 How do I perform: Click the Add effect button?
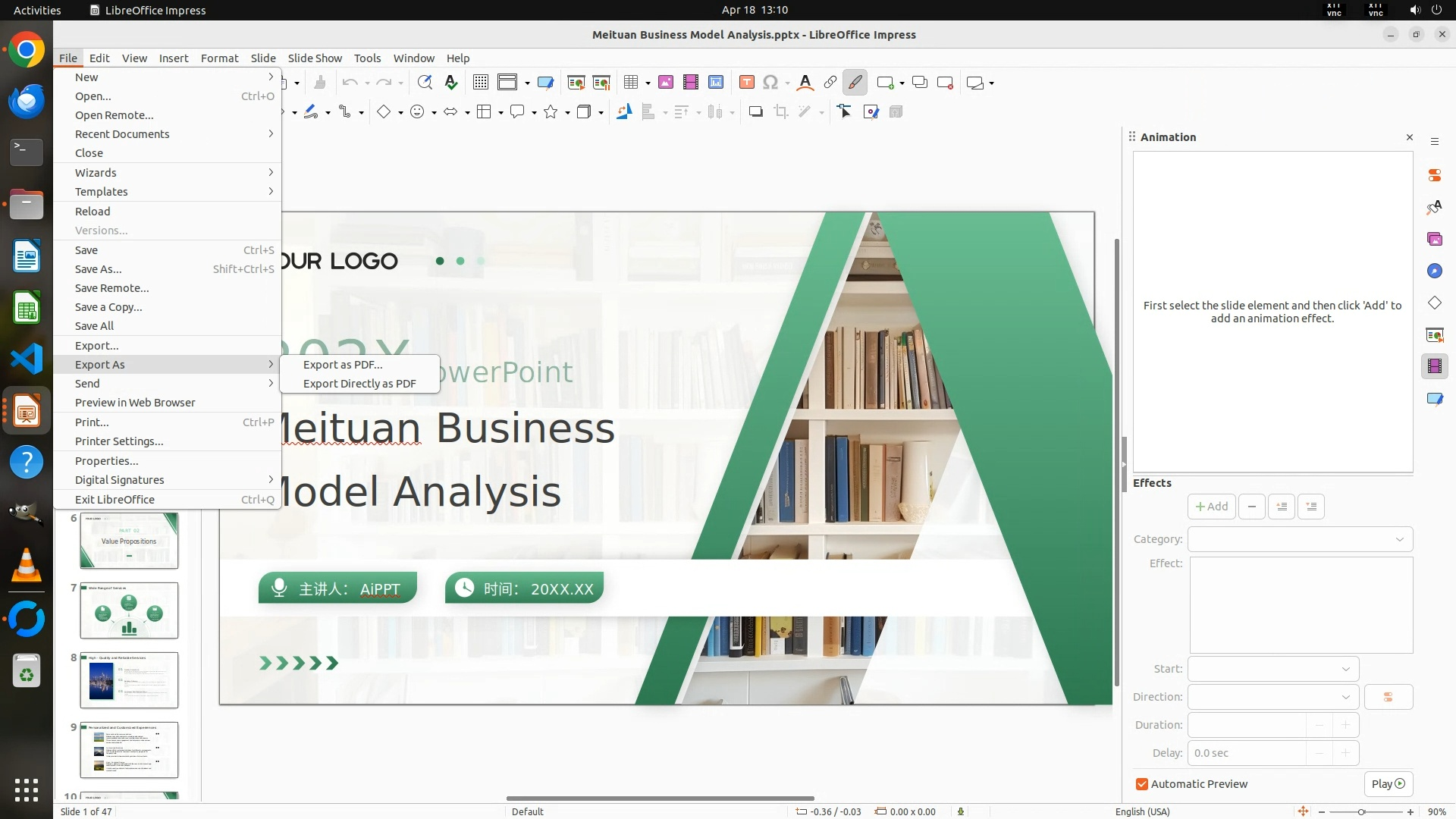[x=1211, y=507]
